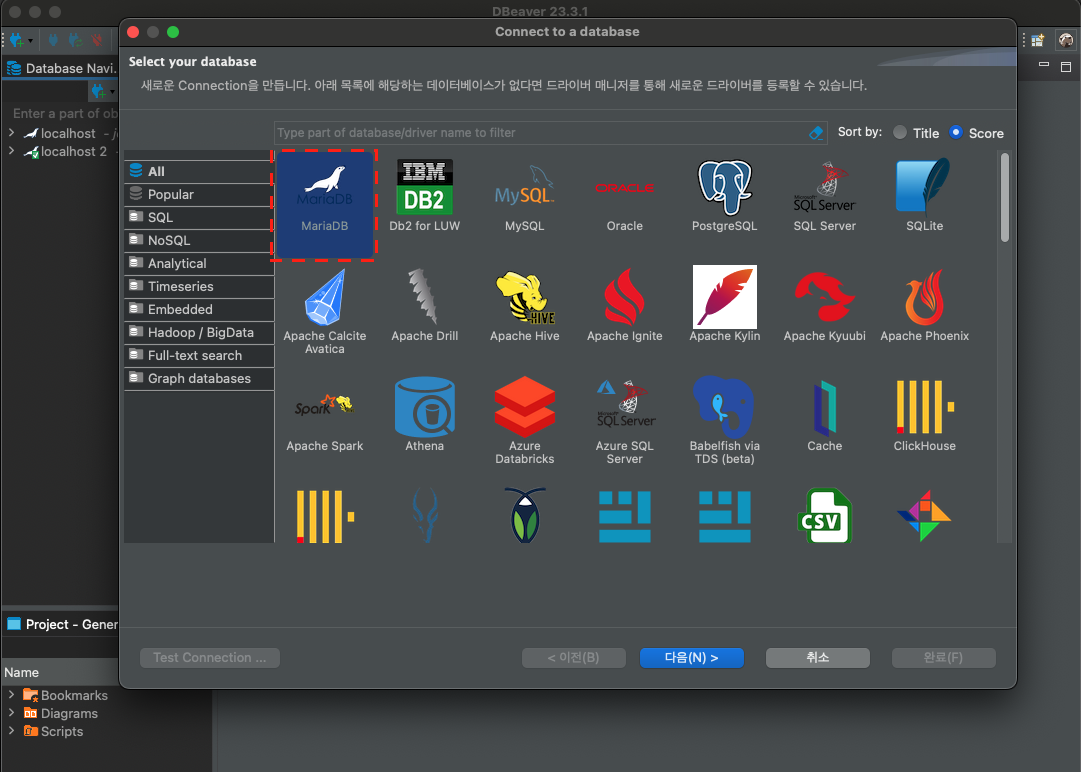Select the MySQL database icon
Image resolution: width=1081 pixels, height=772 pixels.
point(524,196)
